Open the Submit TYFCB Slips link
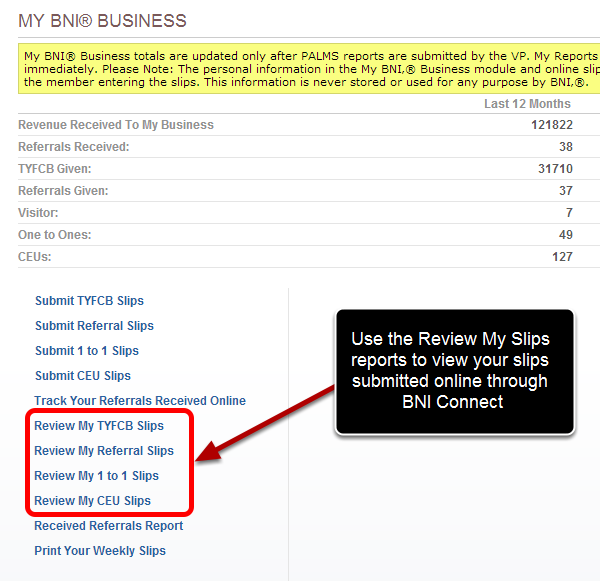The image size is (600, 581). click(x=89, y=301)
